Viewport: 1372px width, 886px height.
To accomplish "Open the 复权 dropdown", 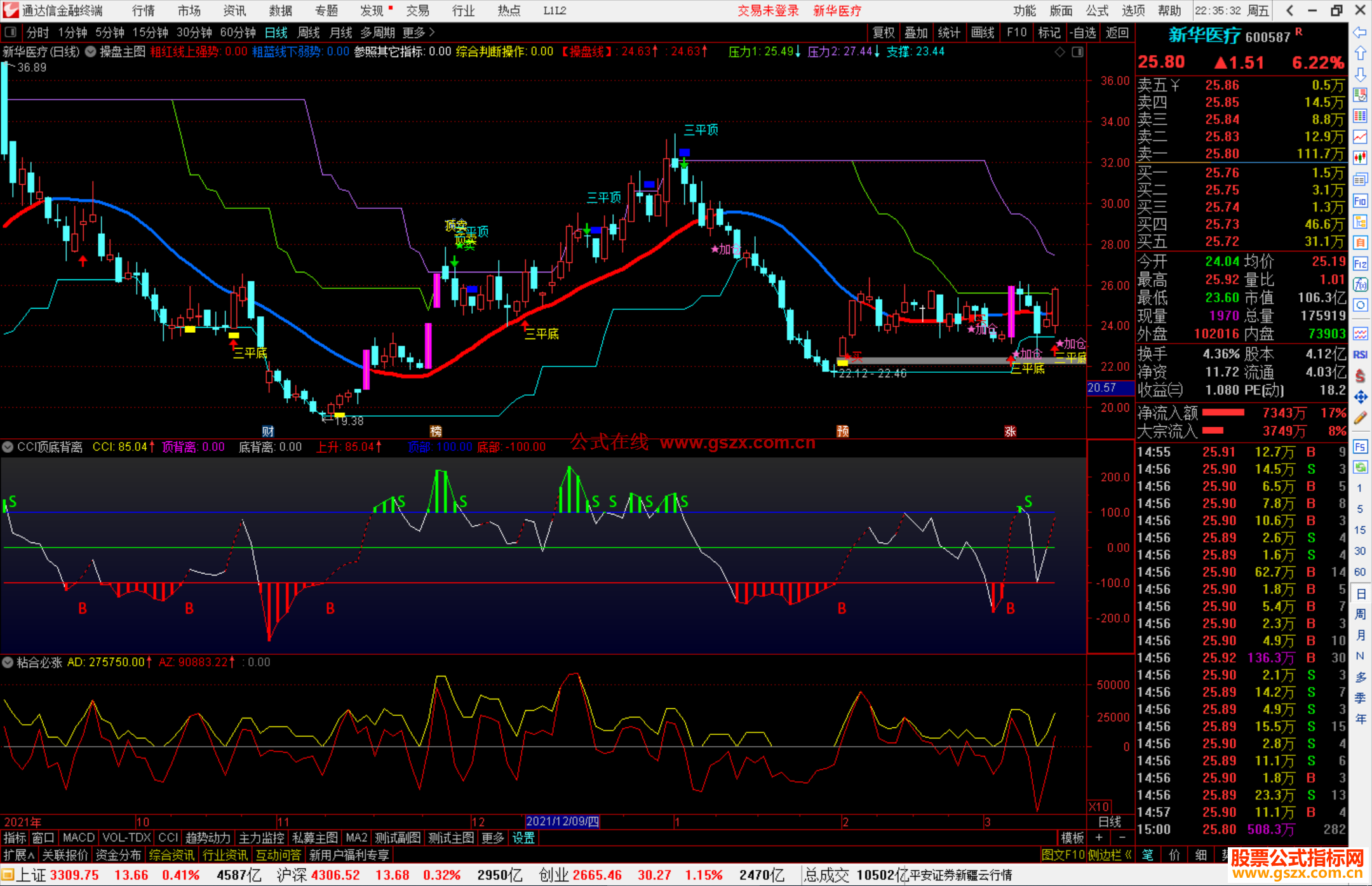I will coord(883,32).
